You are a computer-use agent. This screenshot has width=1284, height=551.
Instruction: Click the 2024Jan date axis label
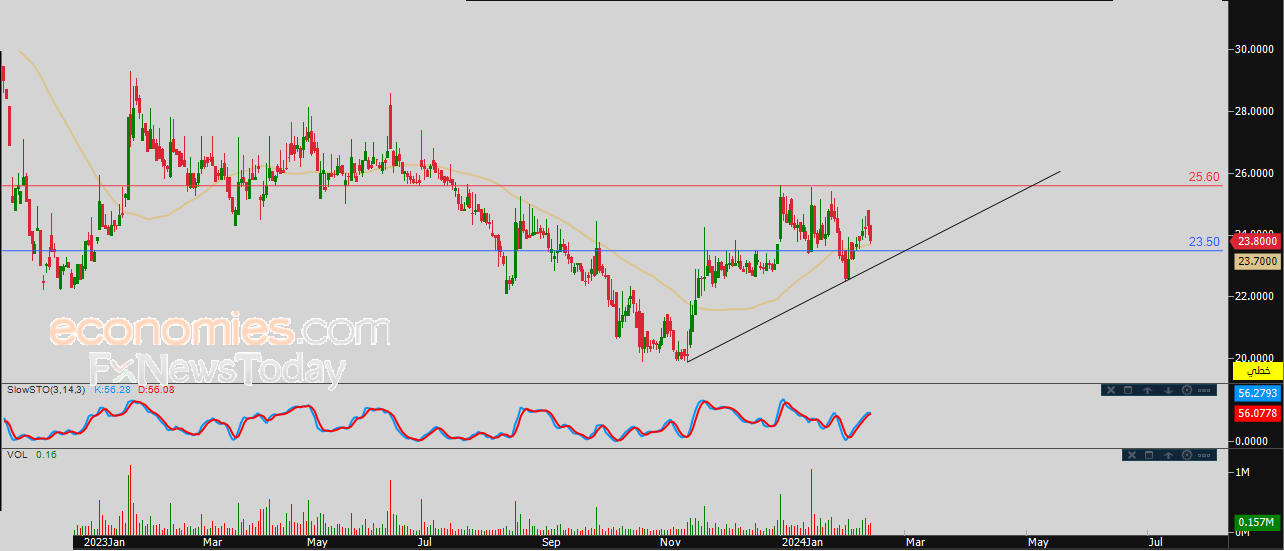click(802, 542)
